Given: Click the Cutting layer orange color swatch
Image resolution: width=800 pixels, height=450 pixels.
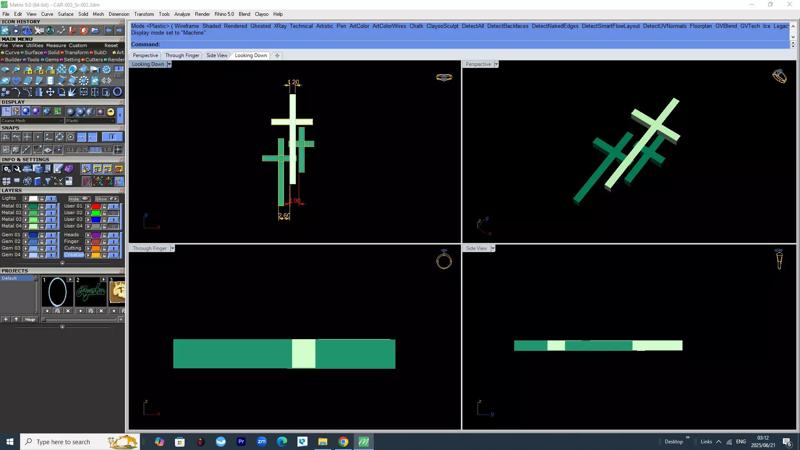Looking at the screenshot, I should click(96, 248).
